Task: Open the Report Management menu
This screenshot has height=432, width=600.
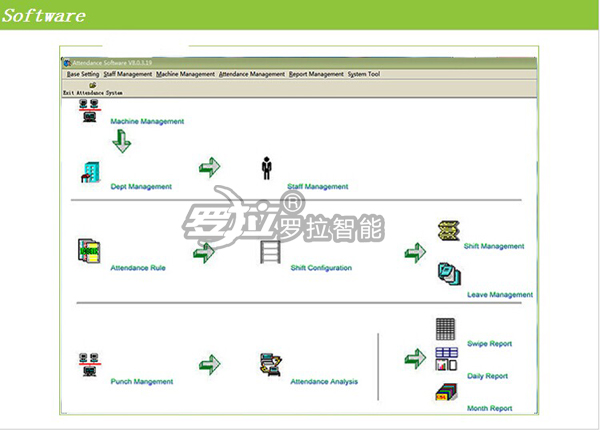Action: coord(315,74)
